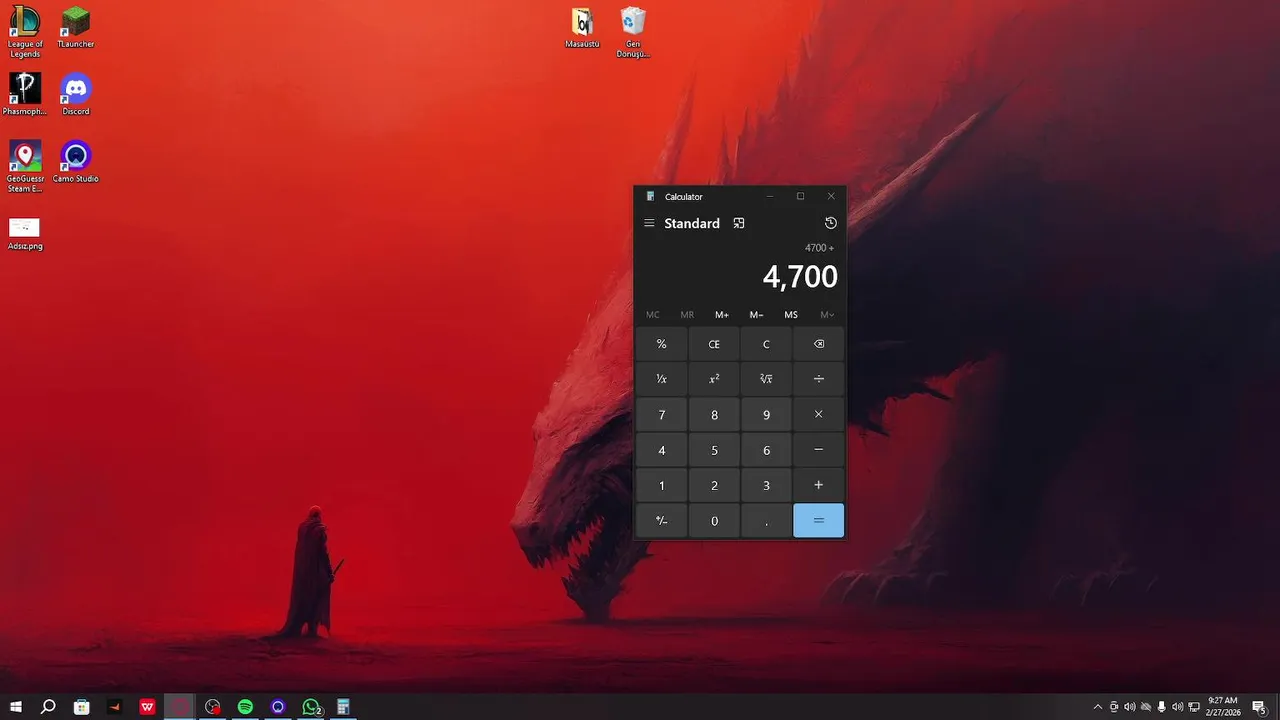Expand hidden system tray icons
Viewport: 1280px width, 720px height.
pyautogui.click(x=1097, y=707)
